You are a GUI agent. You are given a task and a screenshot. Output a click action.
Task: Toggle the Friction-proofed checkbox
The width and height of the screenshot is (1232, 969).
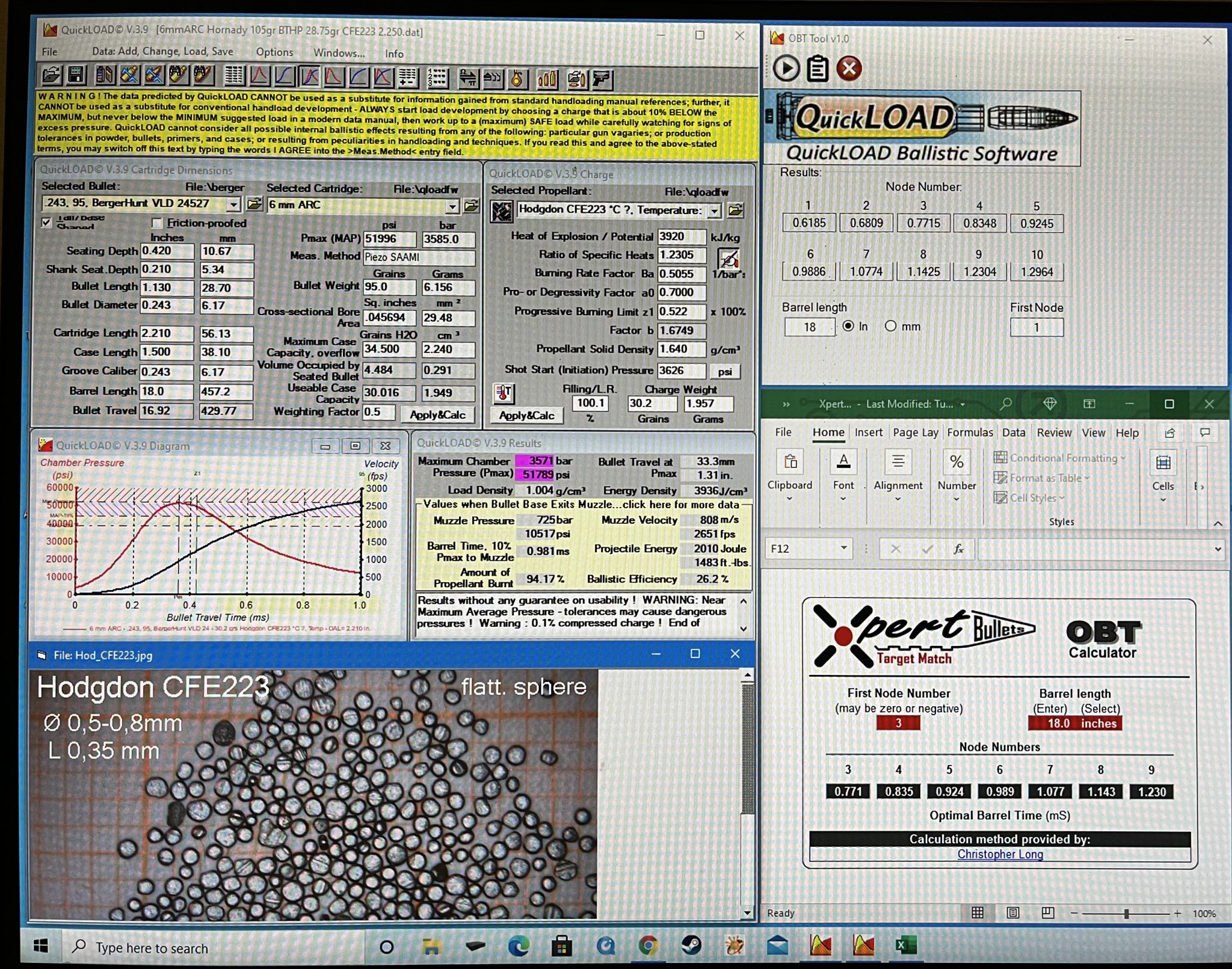pos(158,223)
